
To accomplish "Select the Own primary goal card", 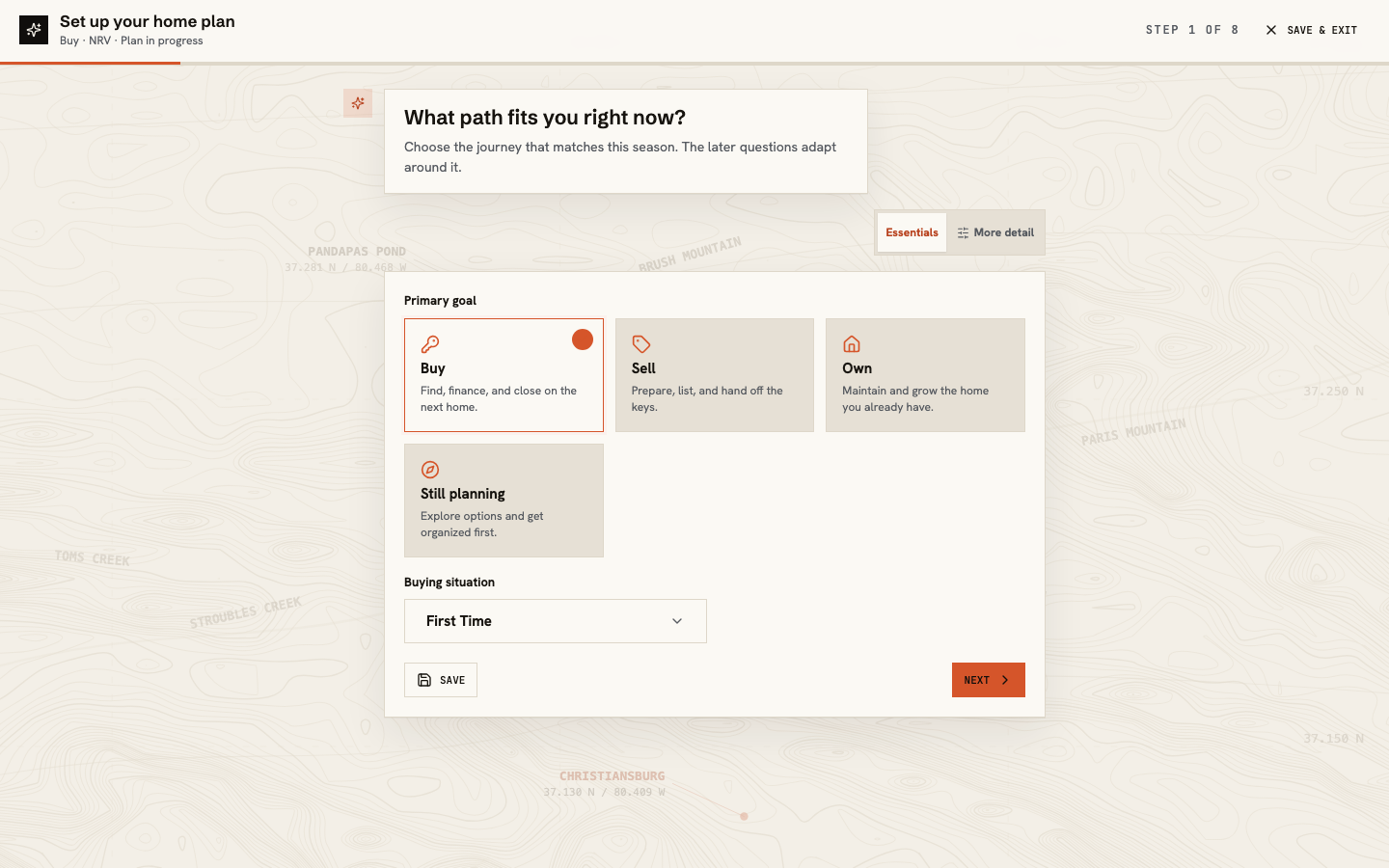I will [x=925, y=375].
